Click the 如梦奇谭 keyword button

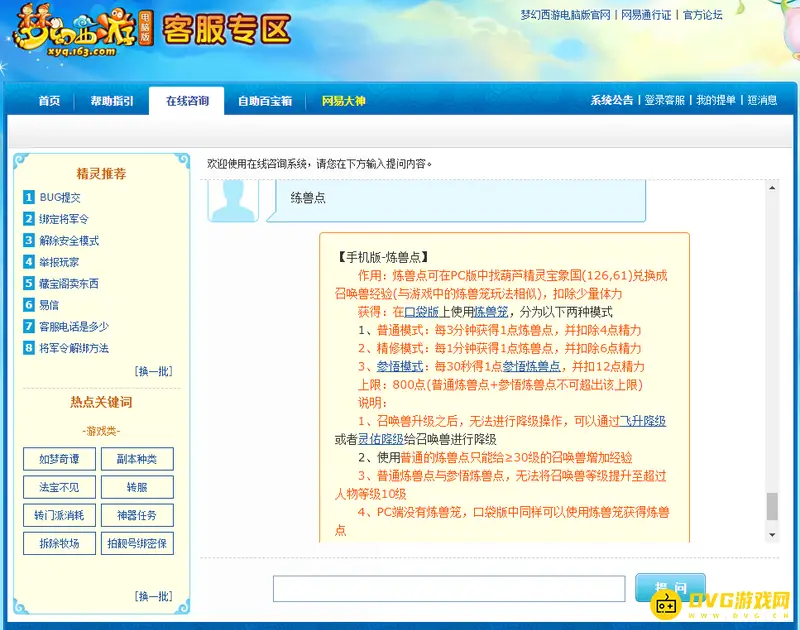[59, 459]
